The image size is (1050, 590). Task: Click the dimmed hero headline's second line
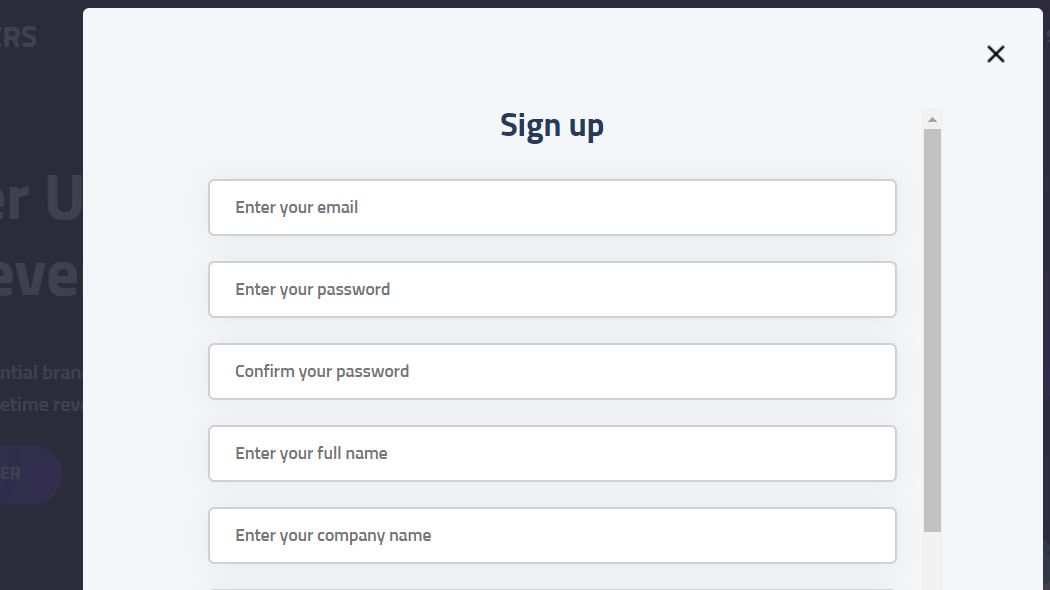point(40,275)
